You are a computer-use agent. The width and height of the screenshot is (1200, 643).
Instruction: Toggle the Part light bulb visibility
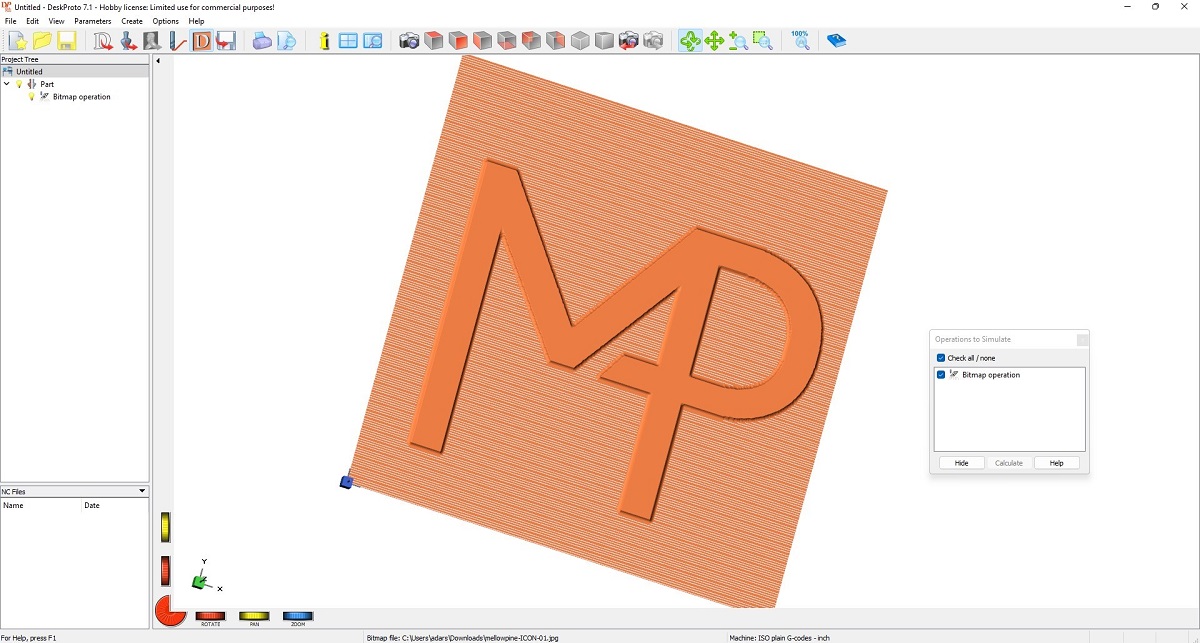click(19, 84)
